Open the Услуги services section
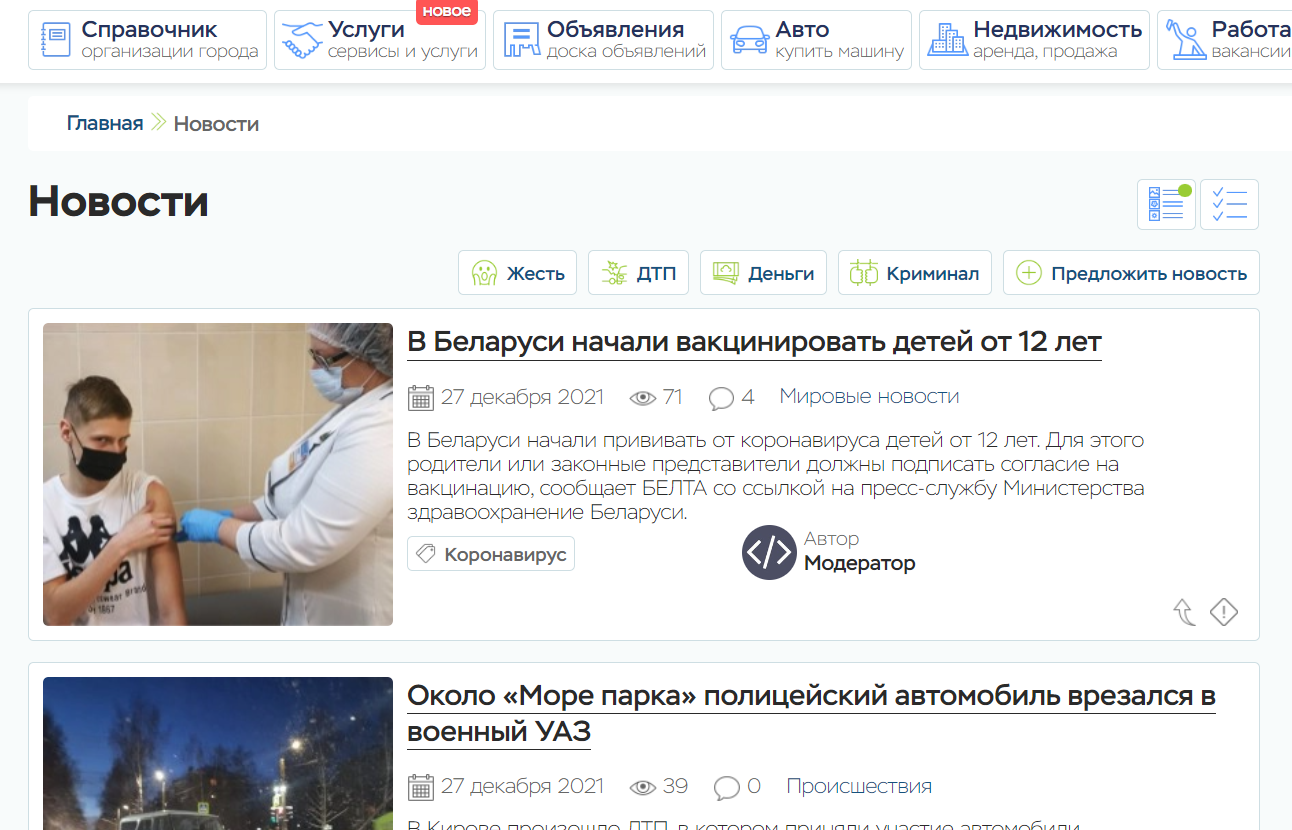Viewport: 1292px width, 830px height. (x=380, y=40)
